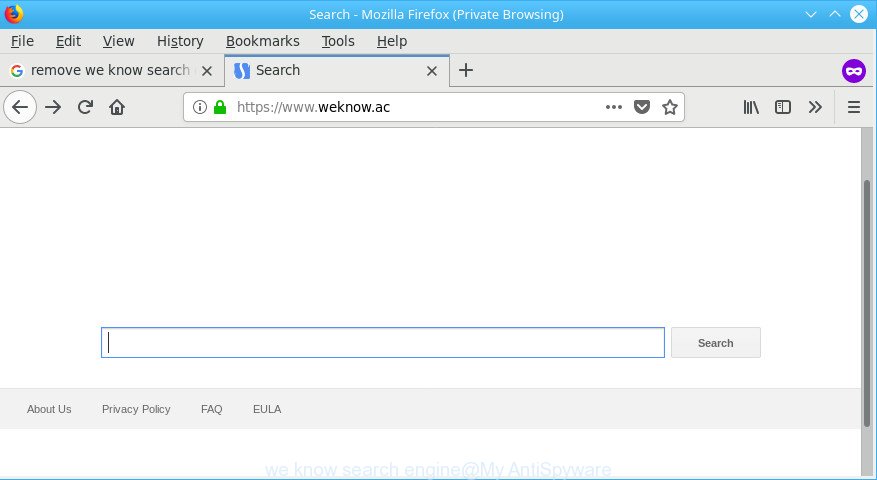
Task: Maximize the Firefox window
Action: (x=834, y=14)
